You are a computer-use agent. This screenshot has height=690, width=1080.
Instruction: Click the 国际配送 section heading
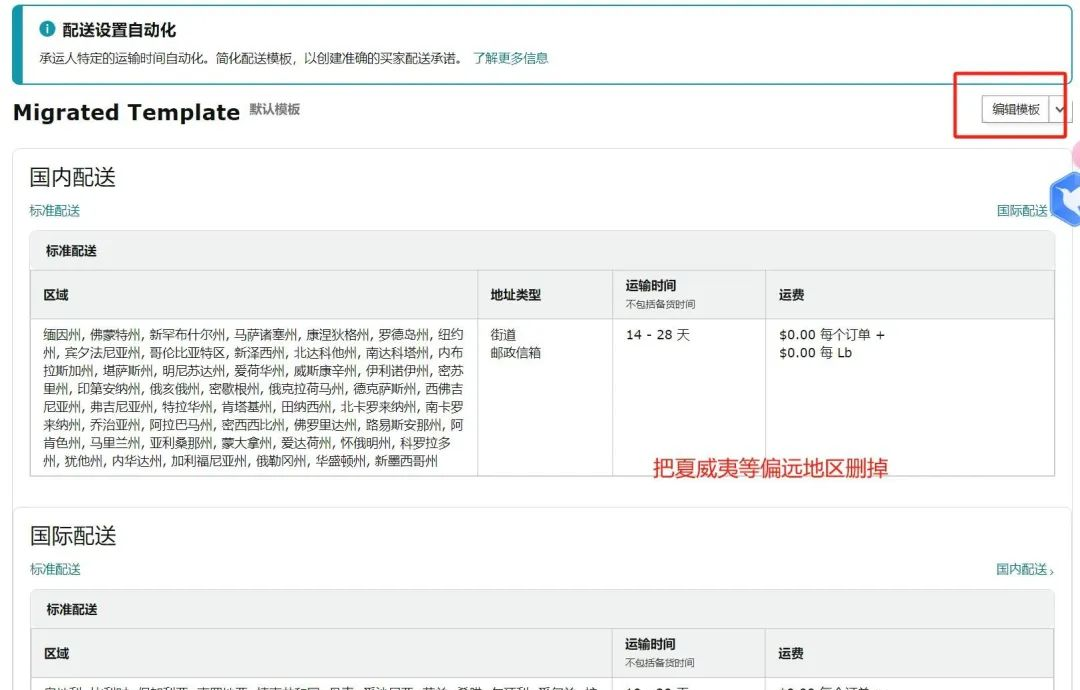click(73, 536)
